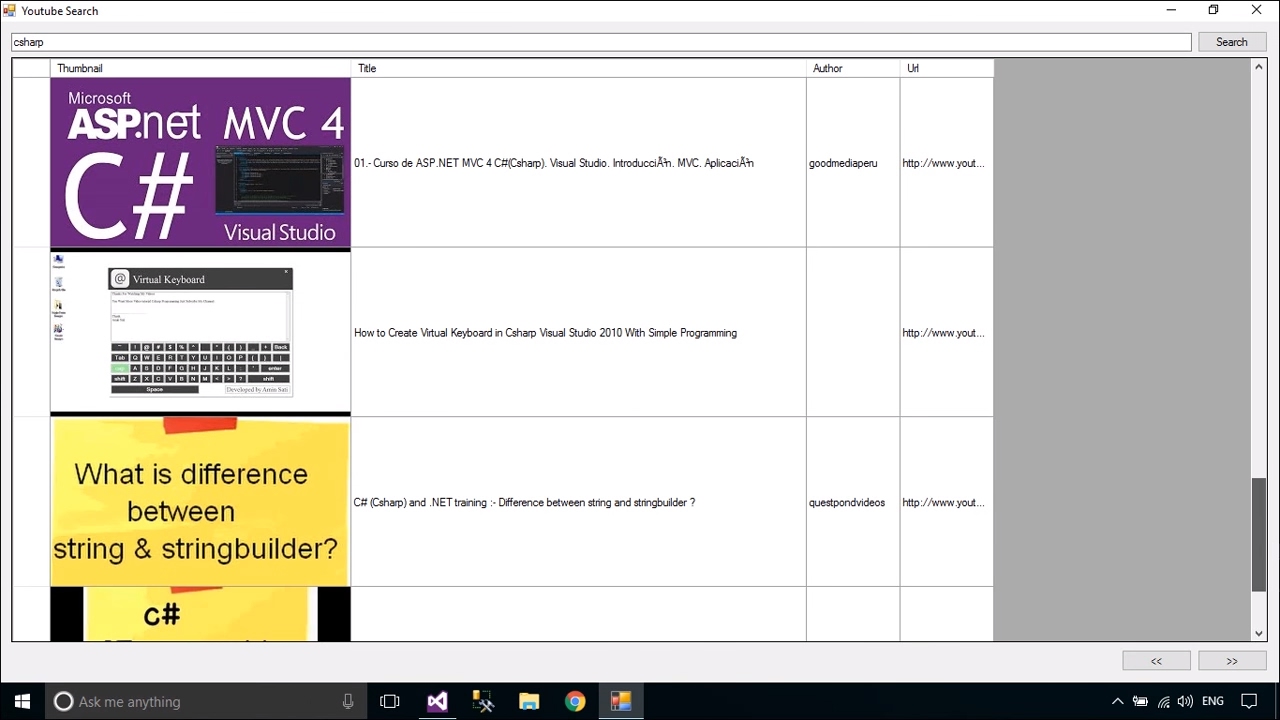Open the Windows Start menu
The height and width of the screenshot is (720, 1280).
(x=22, y=701)
